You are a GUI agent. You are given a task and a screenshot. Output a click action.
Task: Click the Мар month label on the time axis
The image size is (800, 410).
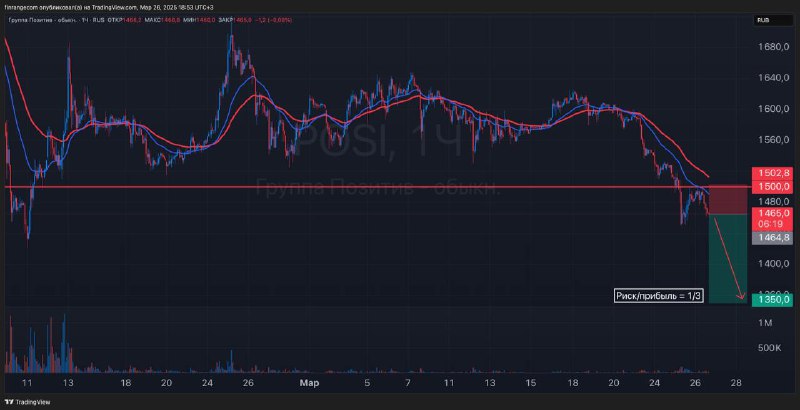[x=309, y=383]
